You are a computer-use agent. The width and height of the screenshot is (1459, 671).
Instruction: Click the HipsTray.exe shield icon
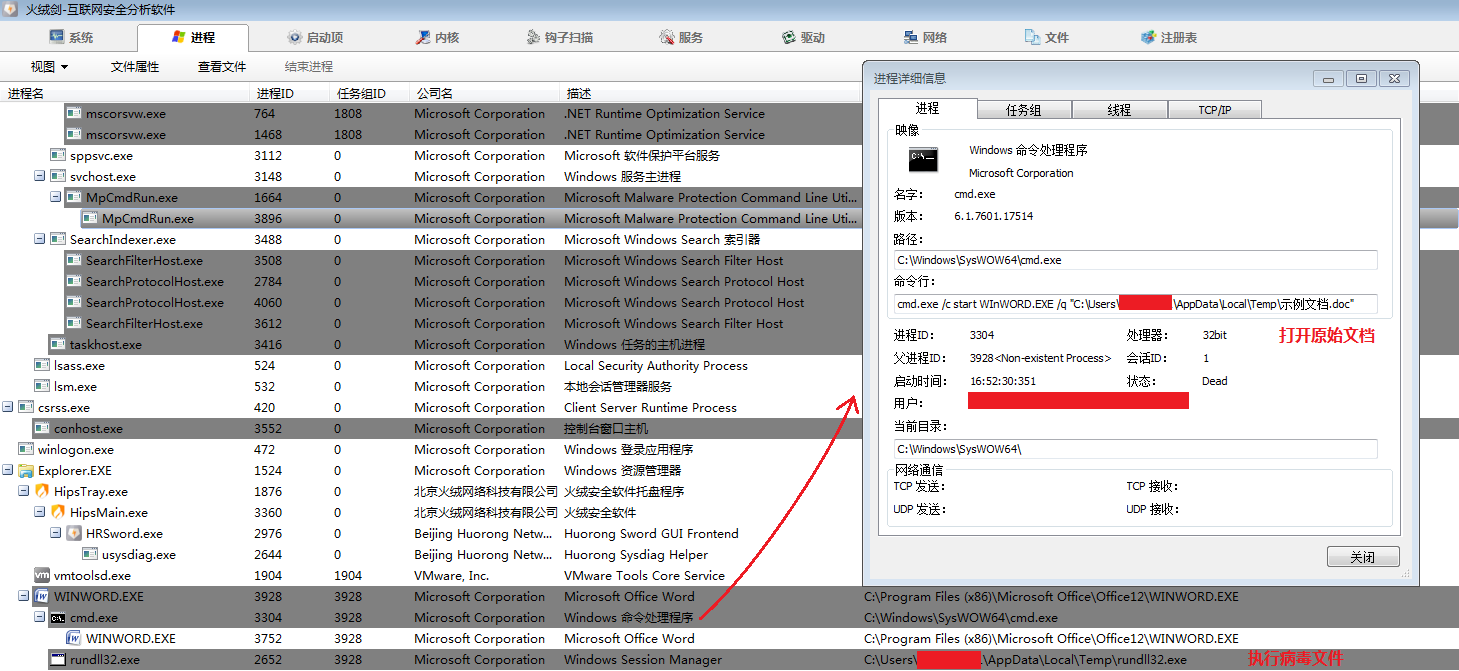[42, 492]
